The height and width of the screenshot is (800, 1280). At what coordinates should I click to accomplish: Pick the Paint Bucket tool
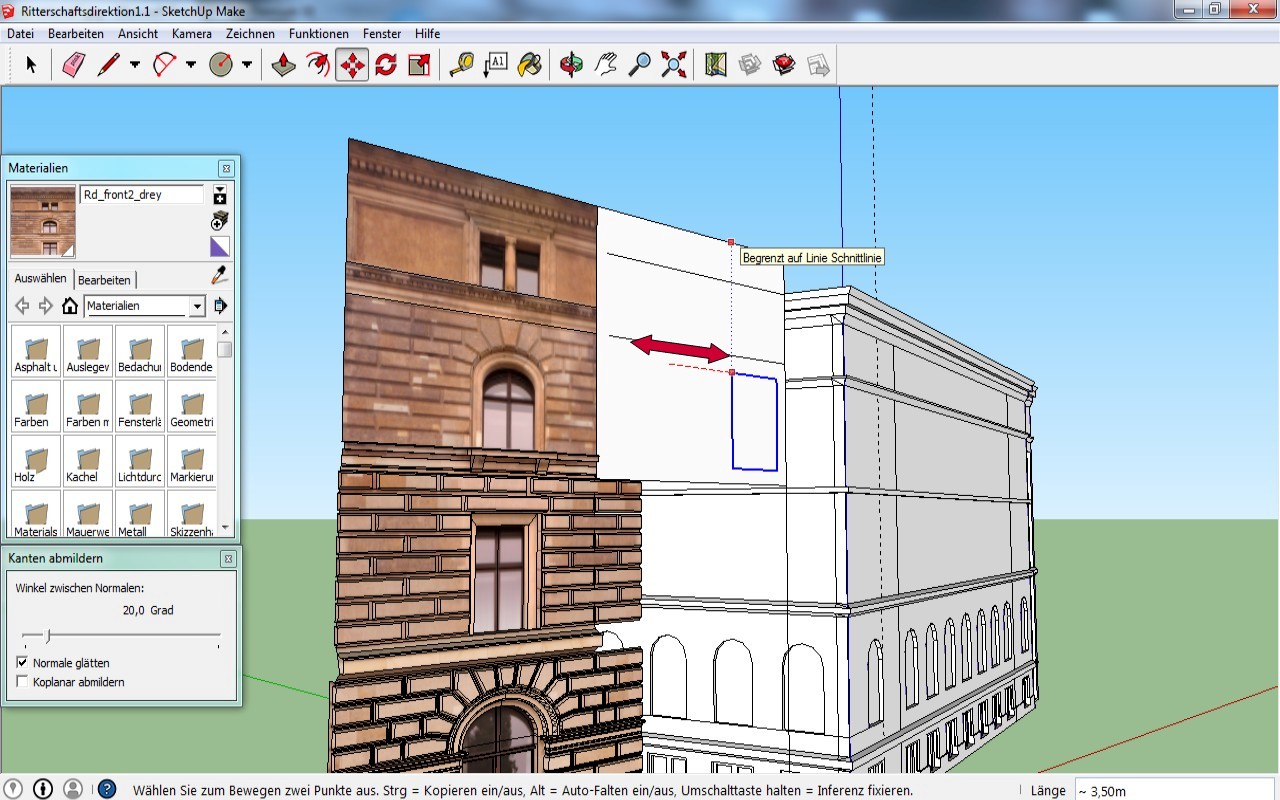[530, 66]
